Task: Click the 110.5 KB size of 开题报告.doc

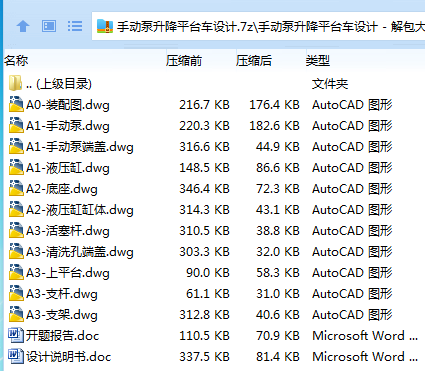Action: 204,336
